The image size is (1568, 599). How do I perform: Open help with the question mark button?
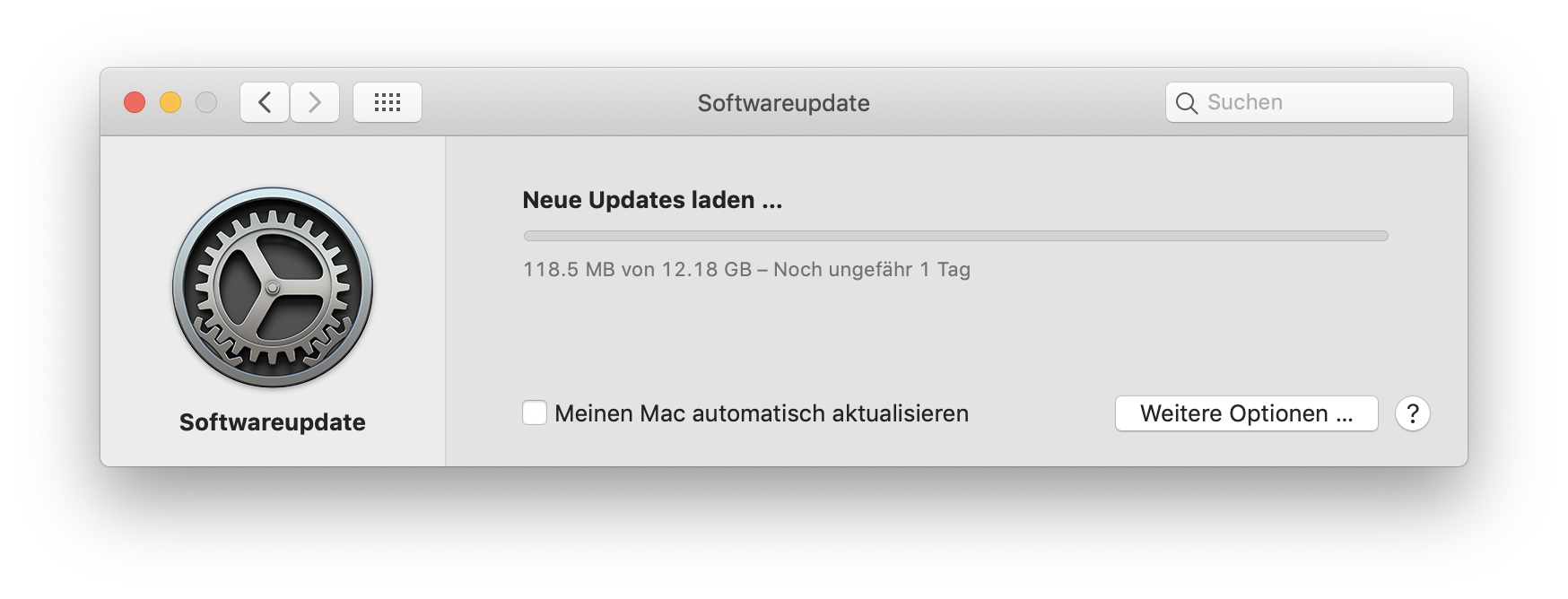pos(1413,413)
